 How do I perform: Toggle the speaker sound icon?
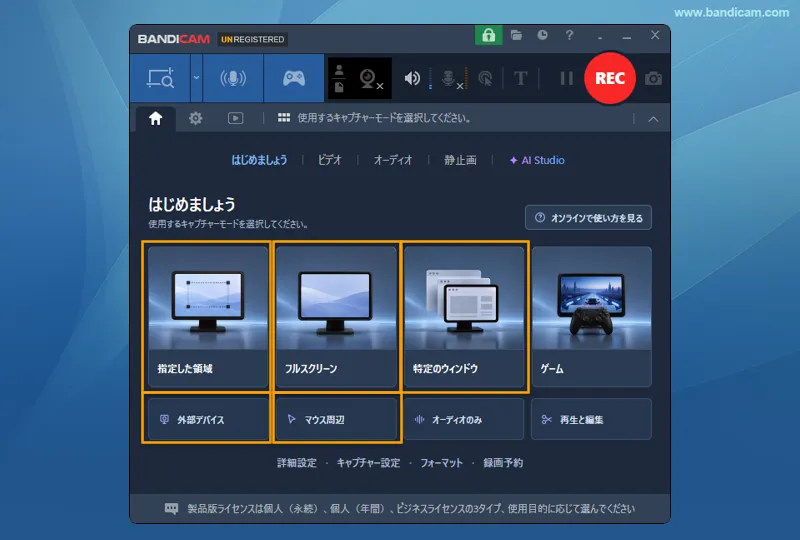412,78
